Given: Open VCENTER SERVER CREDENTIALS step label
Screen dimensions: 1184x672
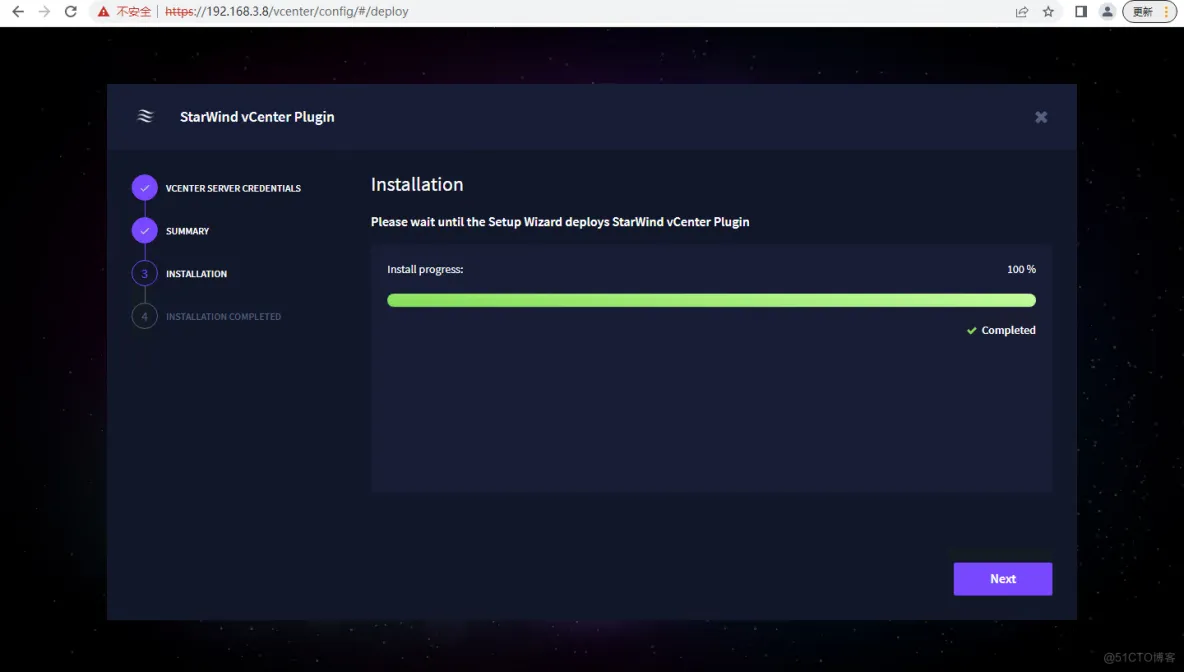Looking at the screenshot, I should [x=233, y=188].
